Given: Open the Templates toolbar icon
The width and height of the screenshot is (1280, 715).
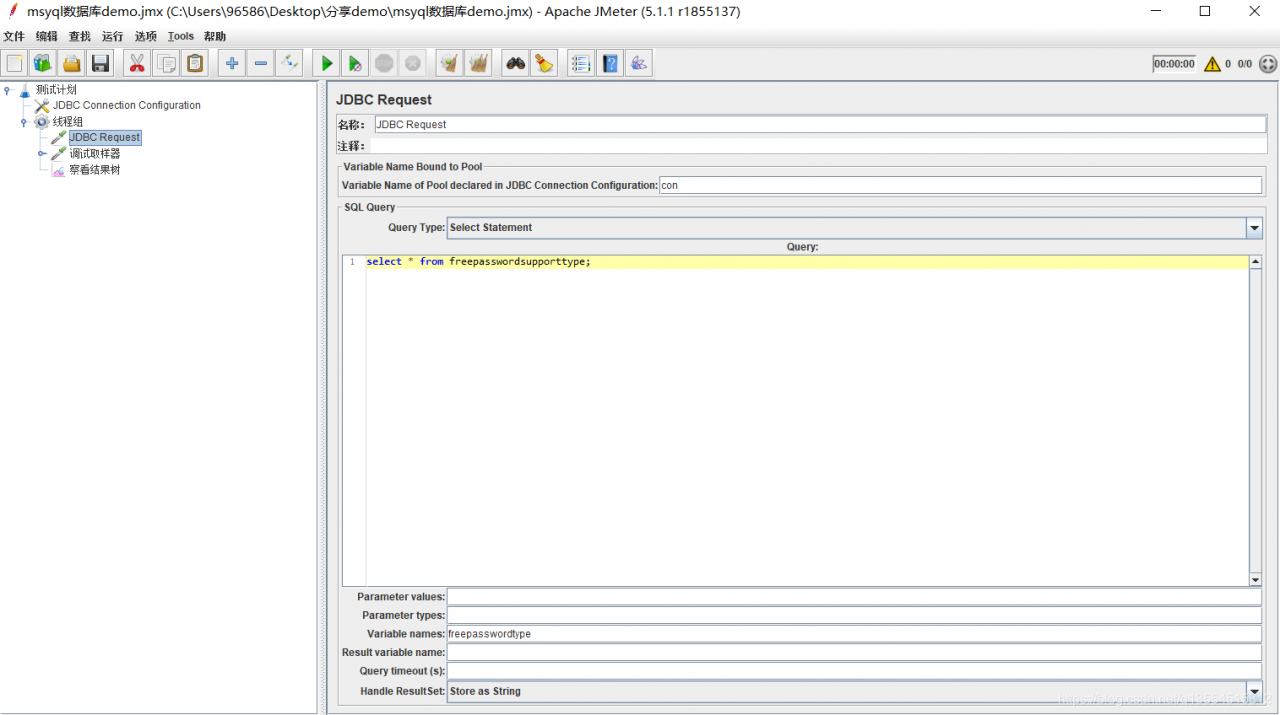Looking at the screenshot, I should (43, 64).
